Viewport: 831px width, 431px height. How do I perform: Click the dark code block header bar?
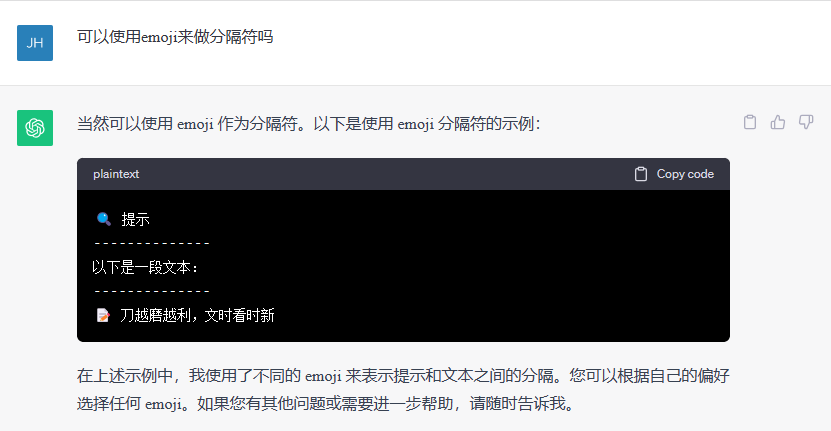[403, 174]
